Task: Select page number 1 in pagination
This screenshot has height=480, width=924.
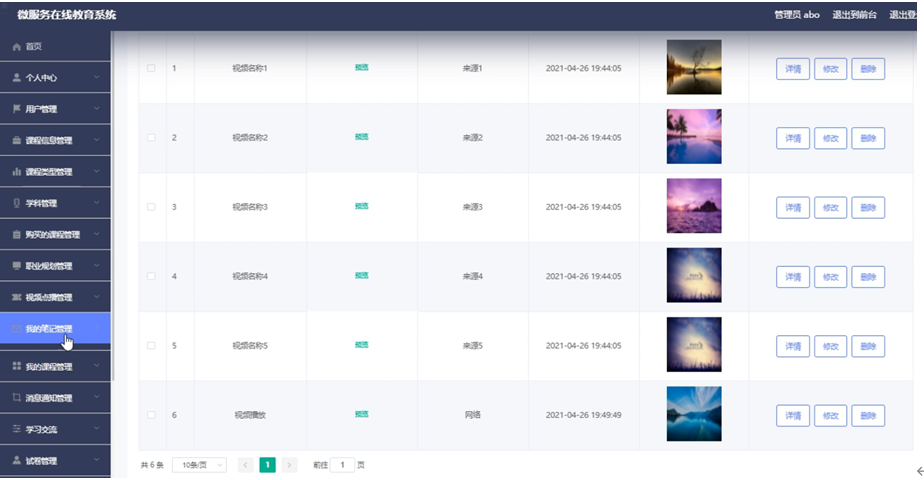Action: (x=267, y=465)
